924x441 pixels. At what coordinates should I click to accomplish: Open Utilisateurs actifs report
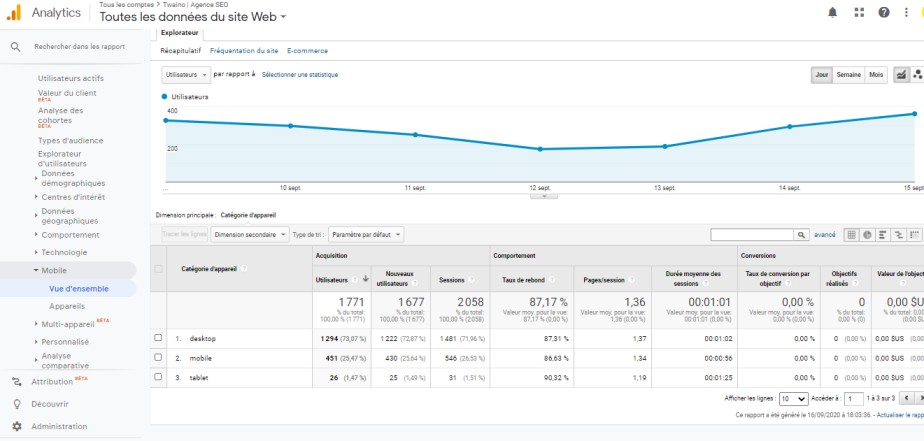tap(71, 78)
